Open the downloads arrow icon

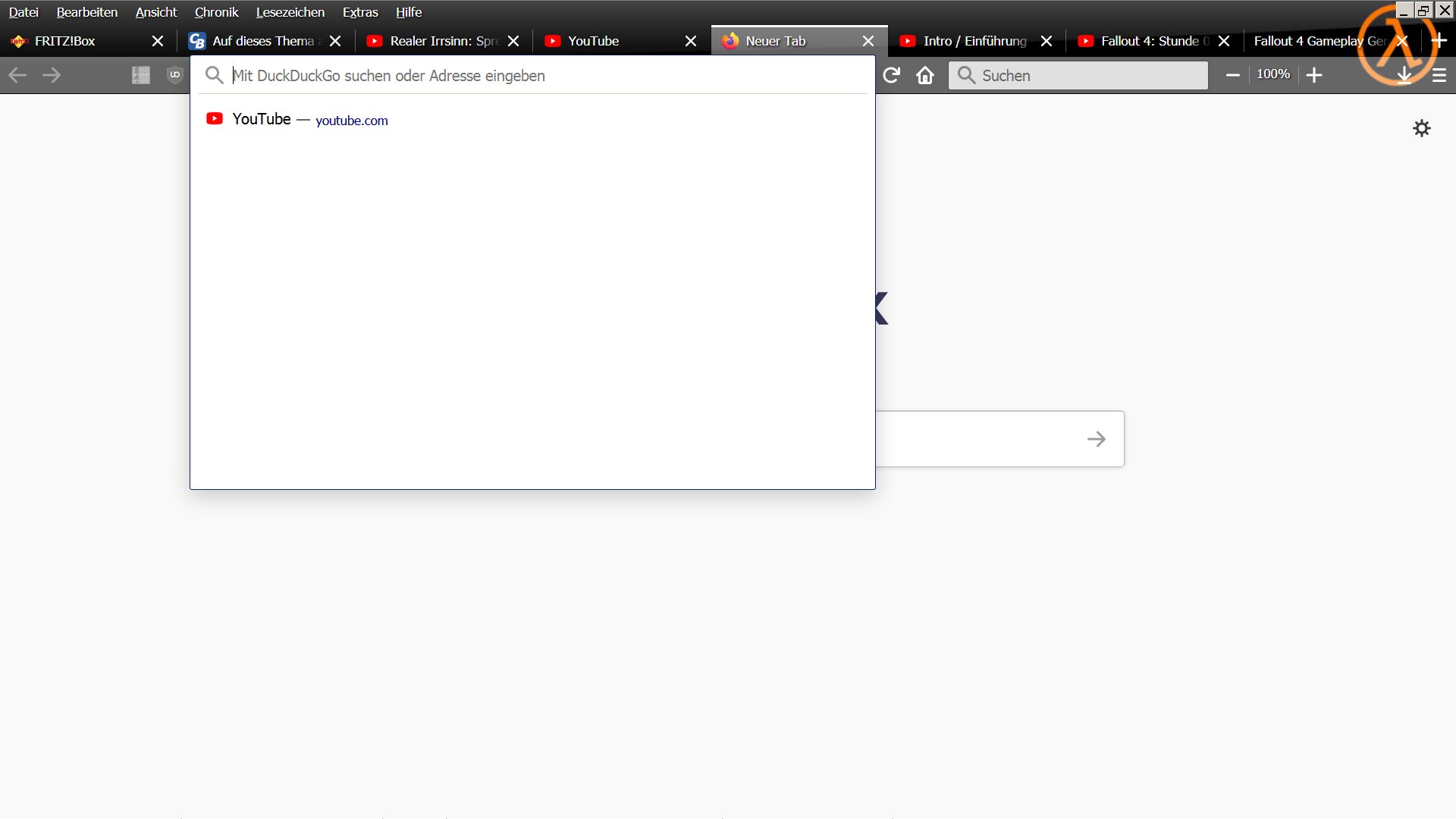pyautogui.click(x=1404, y=75)
